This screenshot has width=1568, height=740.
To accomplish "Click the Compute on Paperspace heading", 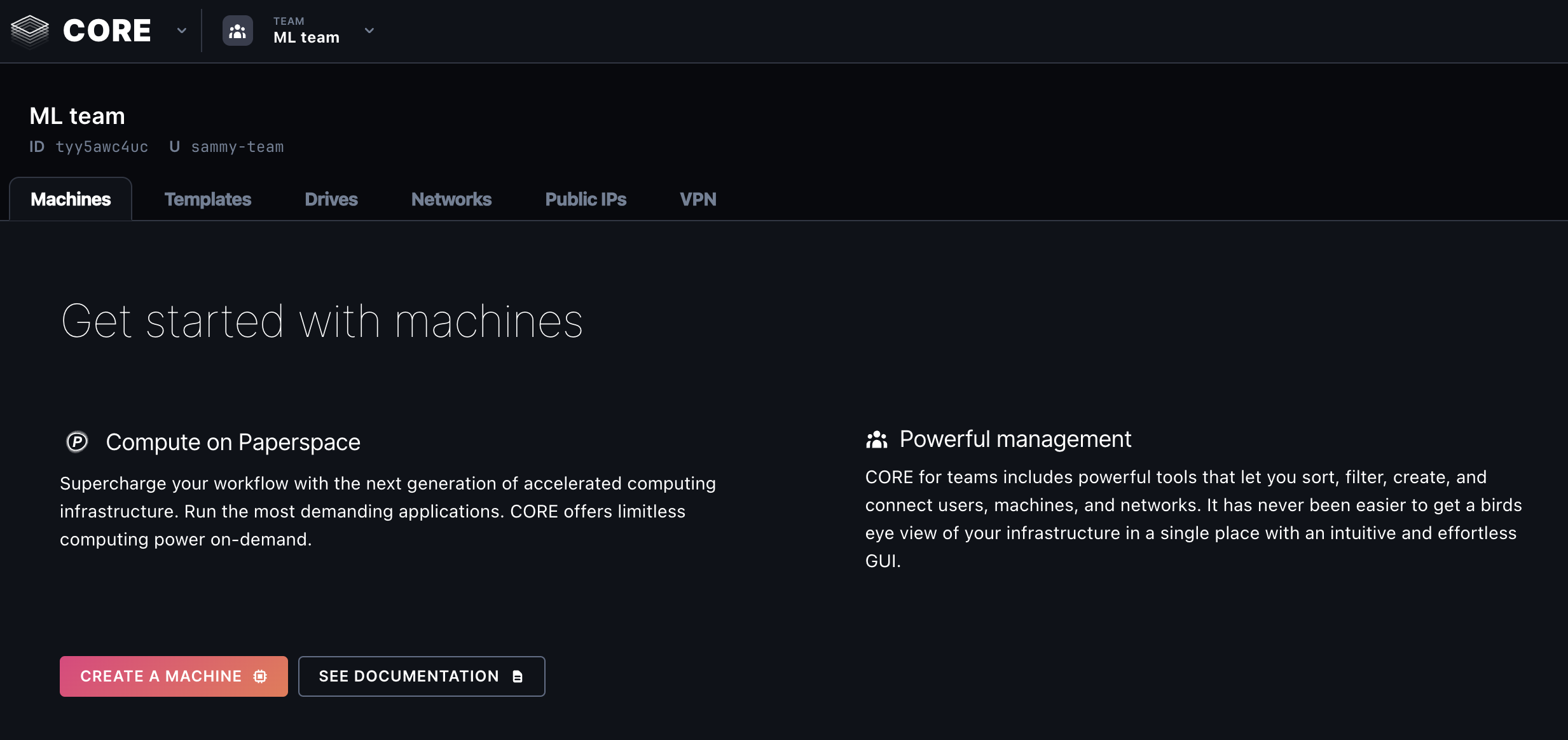I will [233, 442].
